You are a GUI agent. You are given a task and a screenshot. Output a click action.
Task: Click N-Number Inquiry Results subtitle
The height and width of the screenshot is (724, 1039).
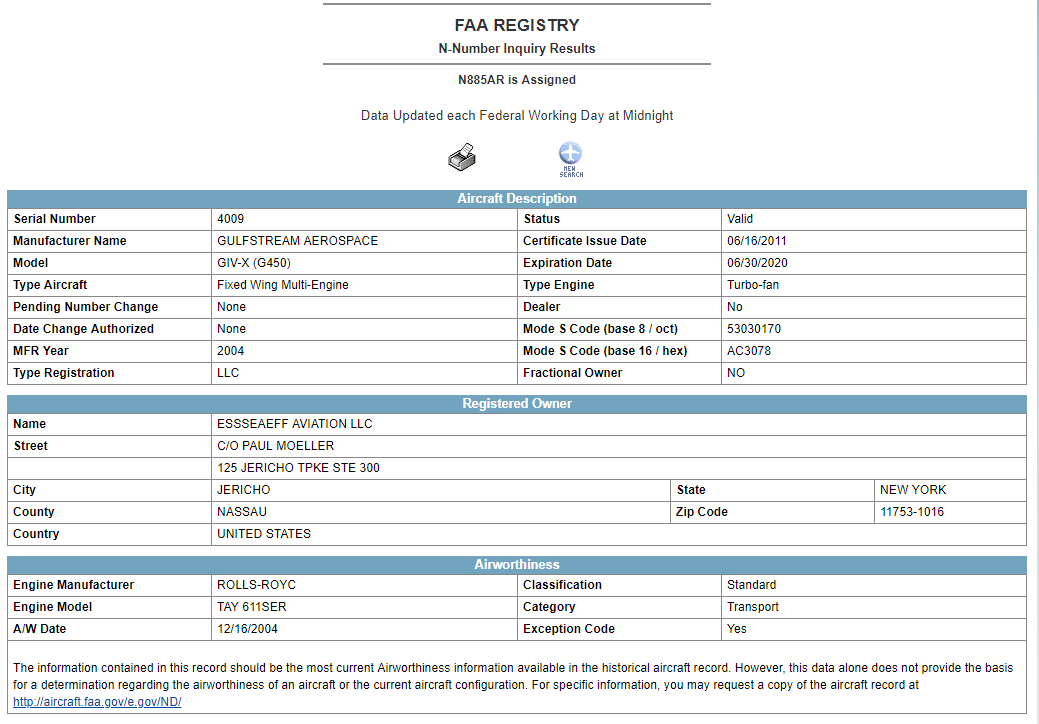click(x=517, y=48)
